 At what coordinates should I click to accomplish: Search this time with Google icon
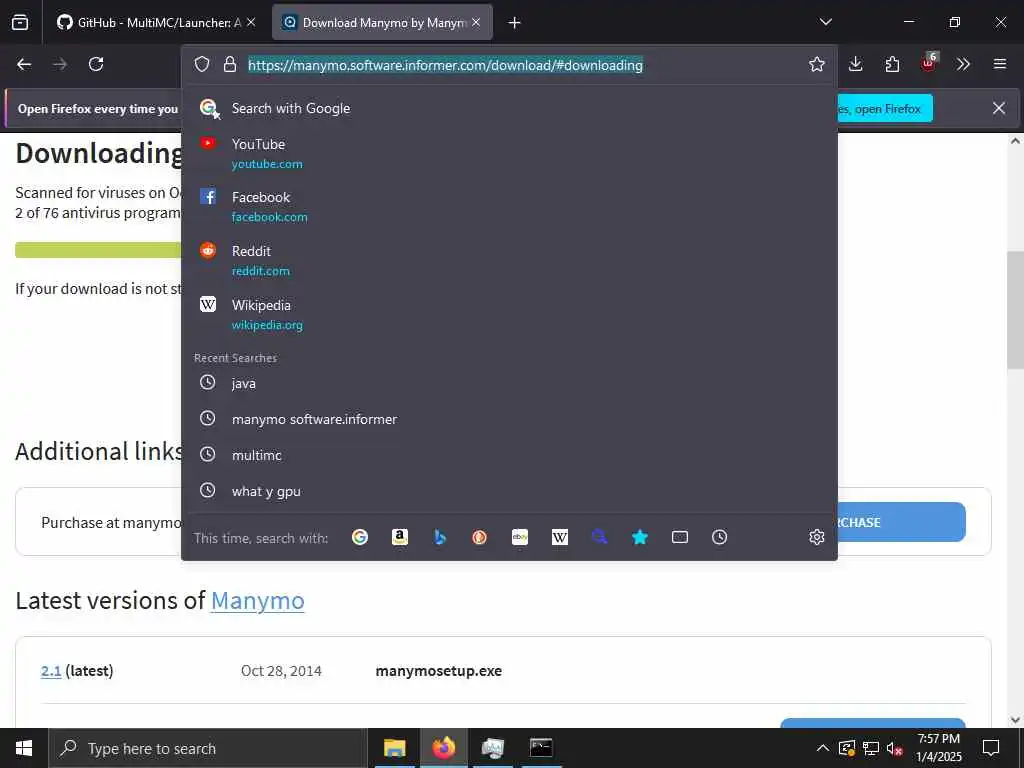tap(360, 537)
